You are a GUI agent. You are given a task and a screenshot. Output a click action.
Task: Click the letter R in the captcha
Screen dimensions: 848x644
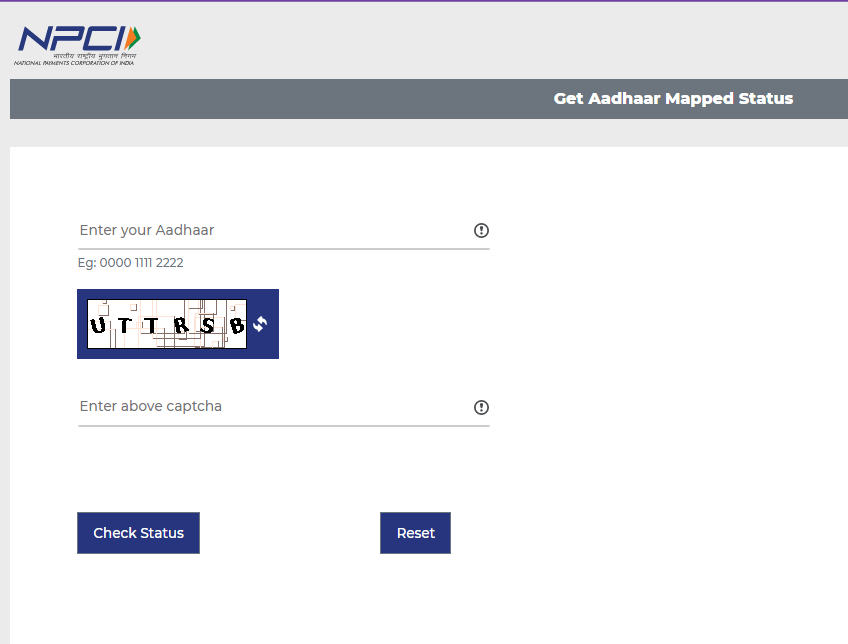point(181,325)
